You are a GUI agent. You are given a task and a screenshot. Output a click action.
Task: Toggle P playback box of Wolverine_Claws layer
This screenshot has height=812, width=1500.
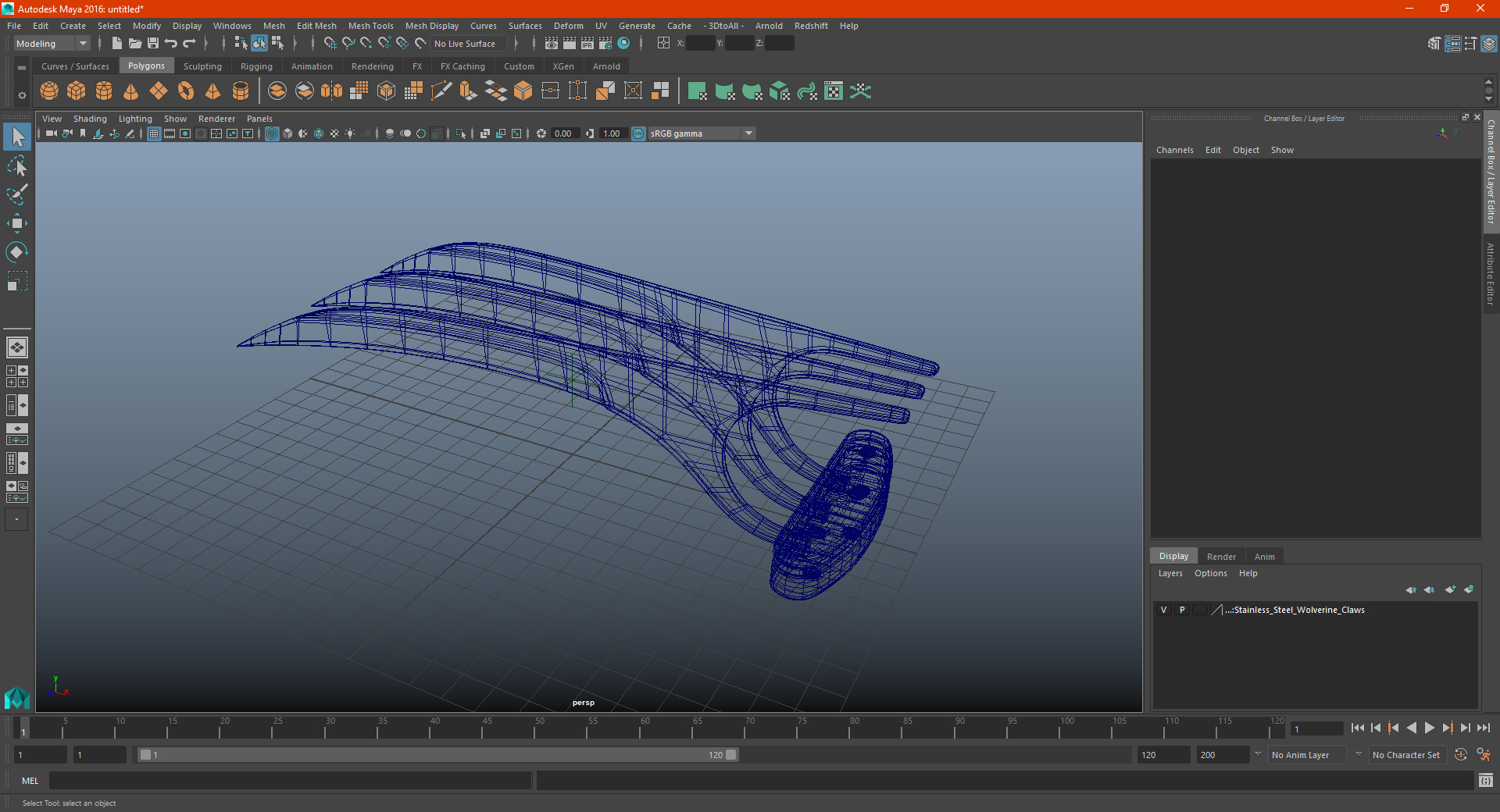(x=1182, y=610)
